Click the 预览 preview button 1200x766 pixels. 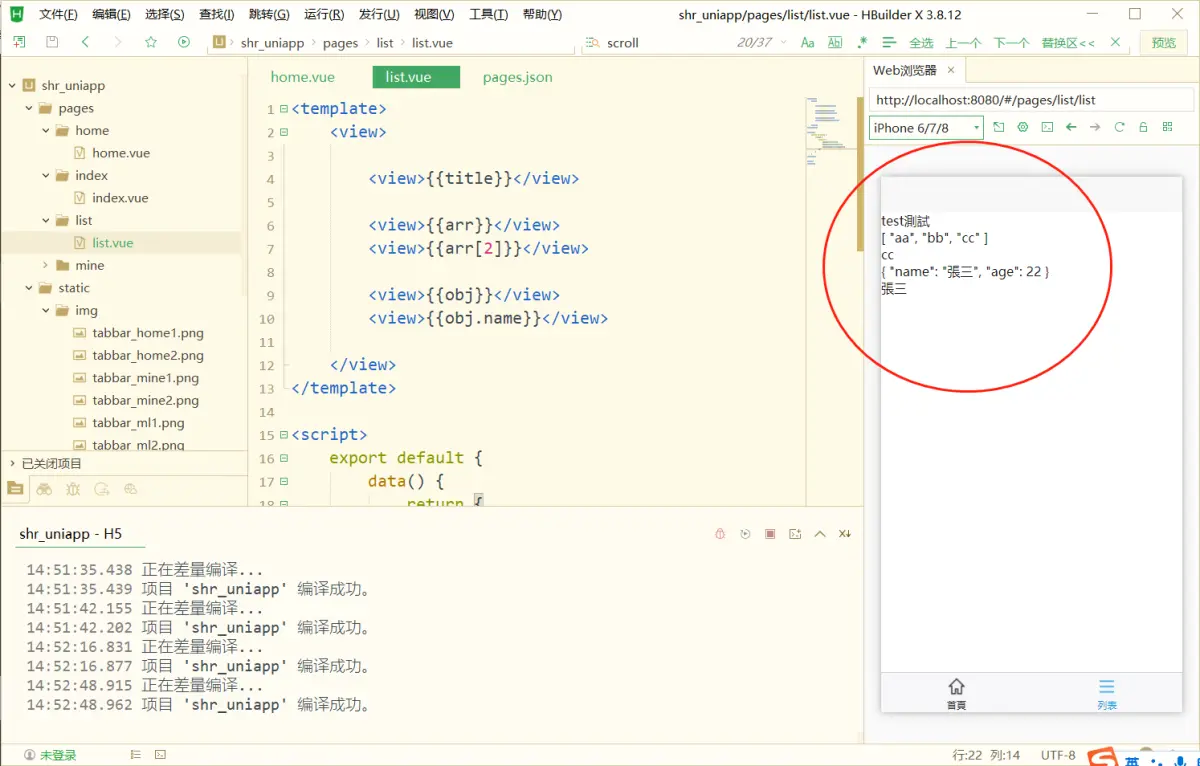click(1164, 42)
